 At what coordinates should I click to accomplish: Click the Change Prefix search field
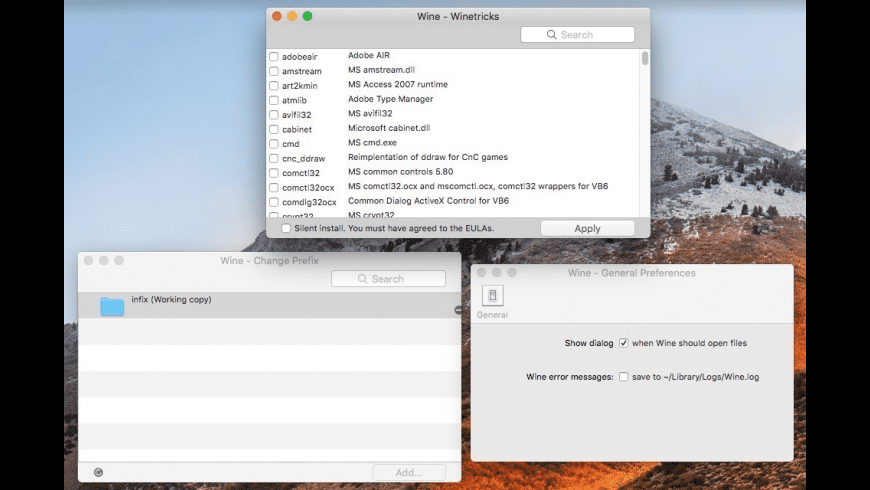[388, 279]
